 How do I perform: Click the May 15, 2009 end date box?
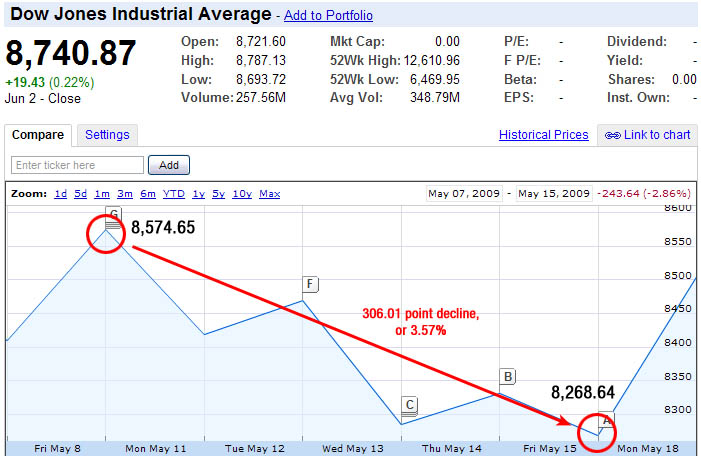[553, 194]
